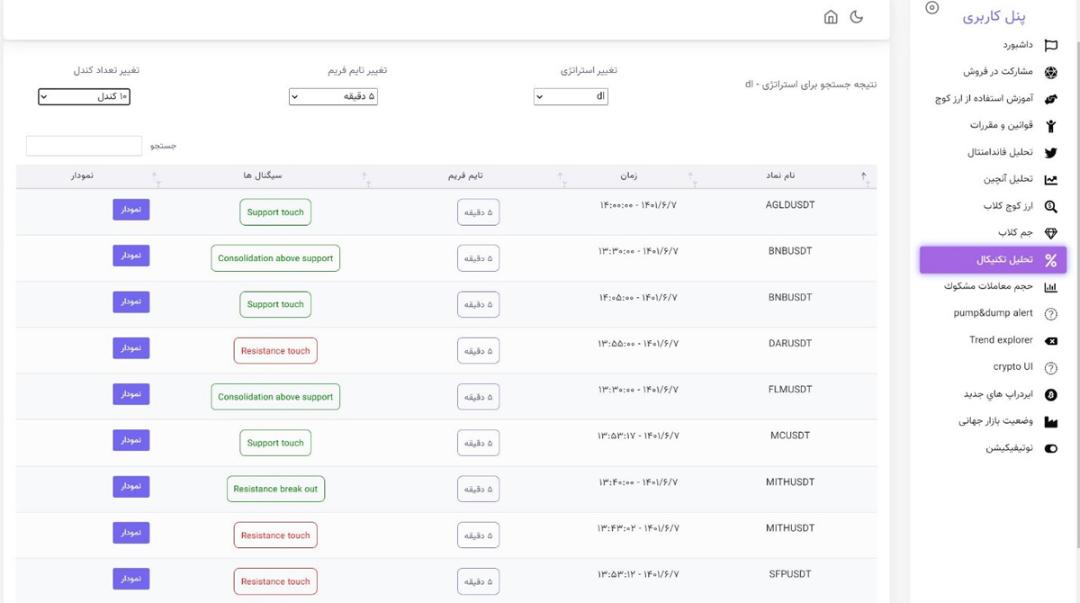Open the dl strategy dropdown

(x=570, y=96)
